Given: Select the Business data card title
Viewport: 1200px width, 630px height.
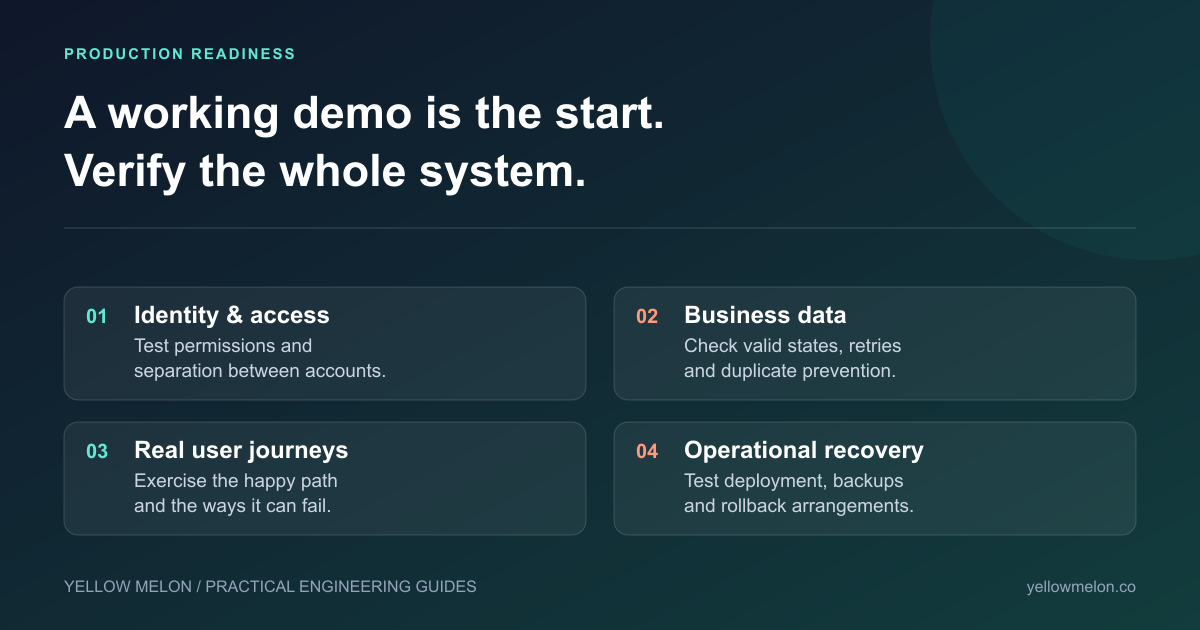Looking at the screenshot, I should (x=765, y=315).
